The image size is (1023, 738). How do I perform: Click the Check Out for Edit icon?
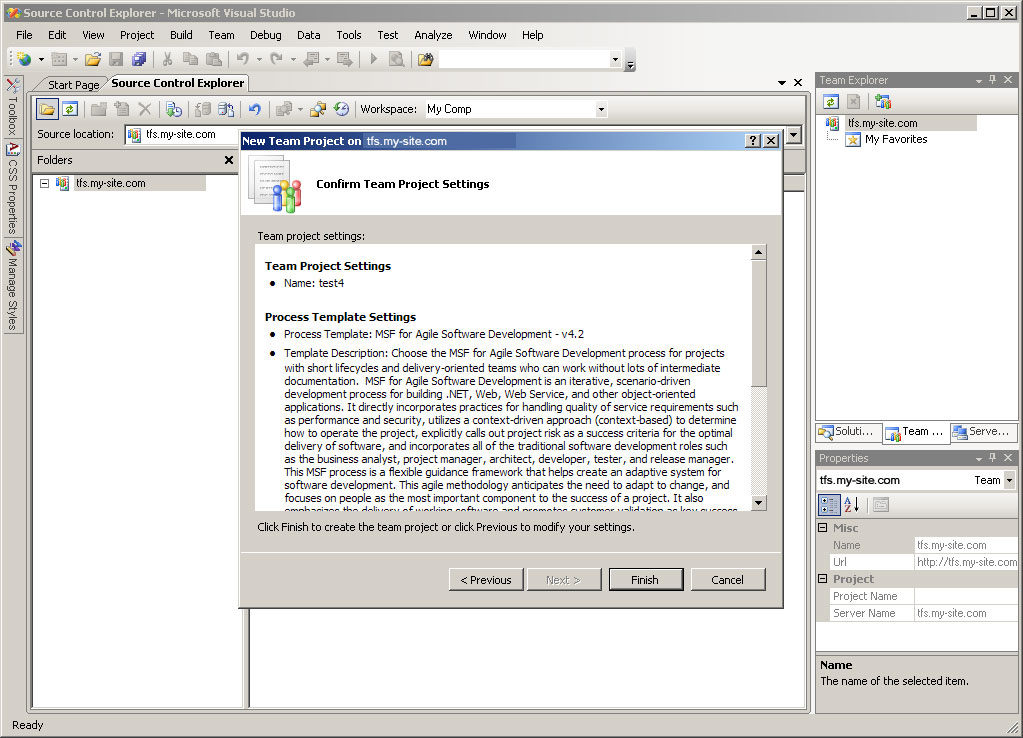tap(204, 109)
